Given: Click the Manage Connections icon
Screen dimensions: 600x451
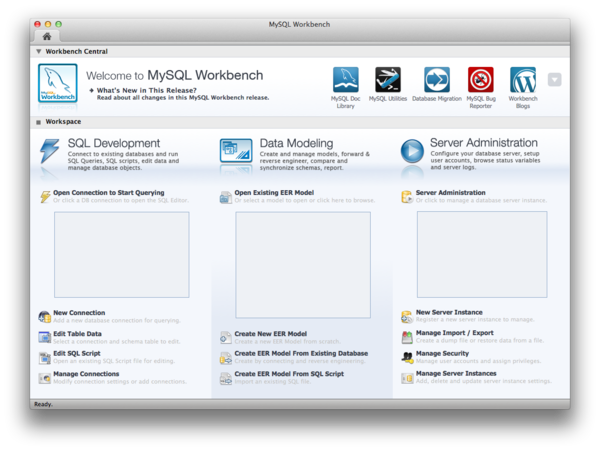Looking at the screenshot, I should pos(44,378).
